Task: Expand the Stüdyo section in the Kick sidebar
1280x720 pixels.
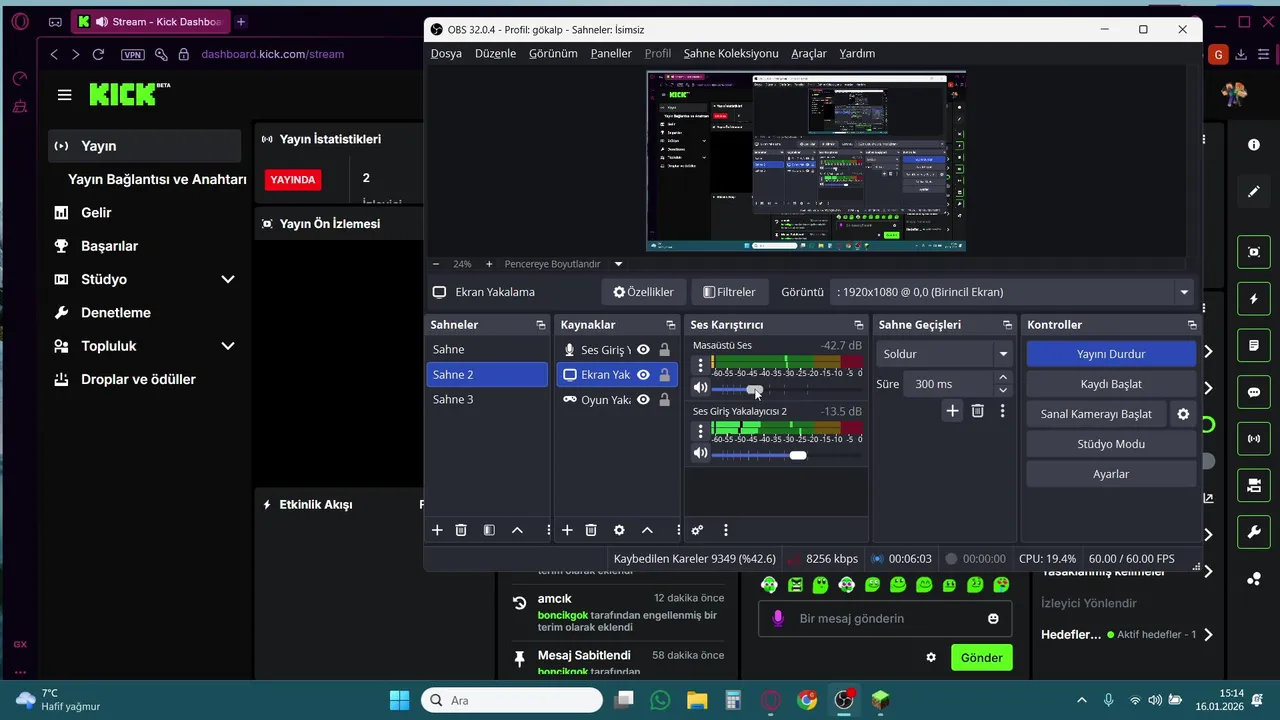Action: pyautogui.click(x=228, y=279)
